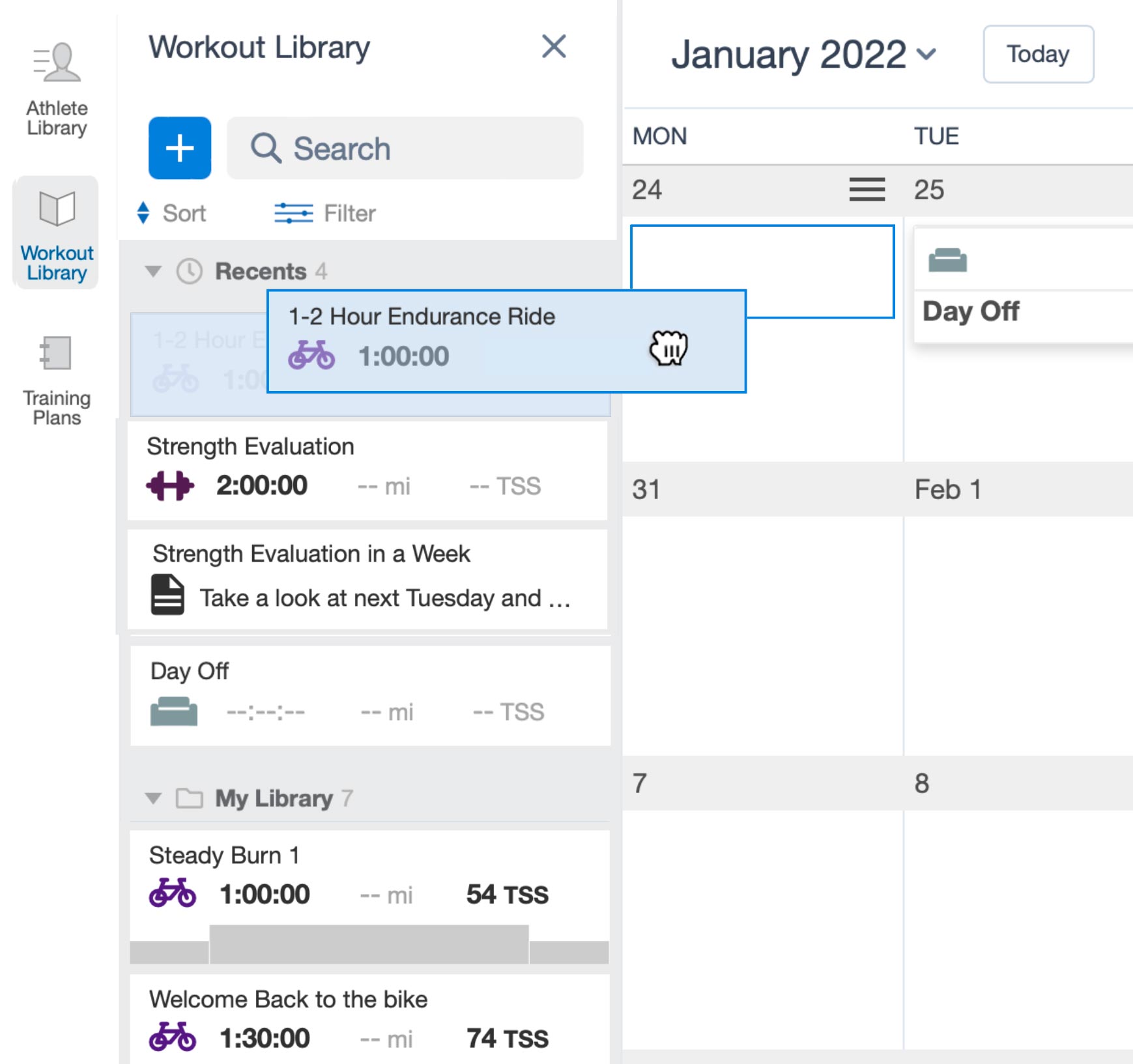Click the hamburger menu on day 24

867,190
